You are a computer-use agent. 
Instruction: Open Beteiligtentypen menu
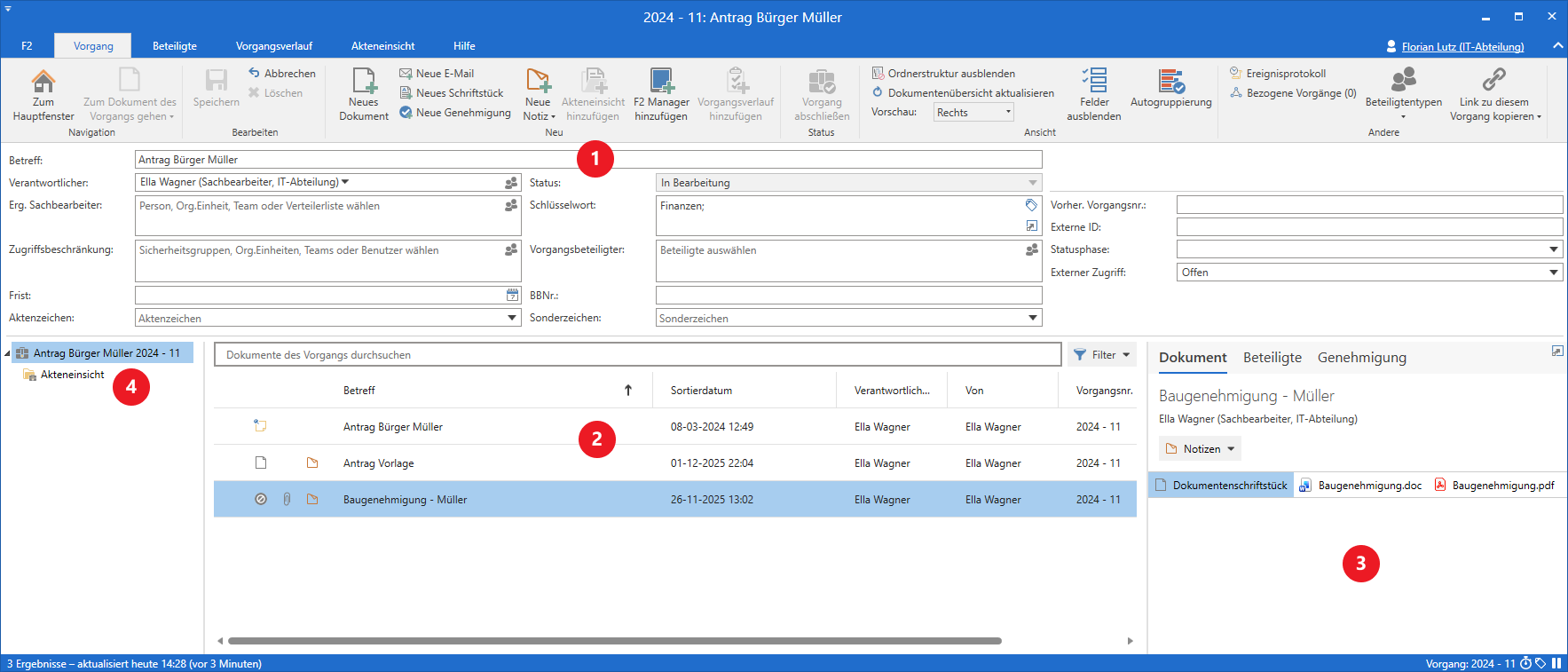click(1404, 95)
